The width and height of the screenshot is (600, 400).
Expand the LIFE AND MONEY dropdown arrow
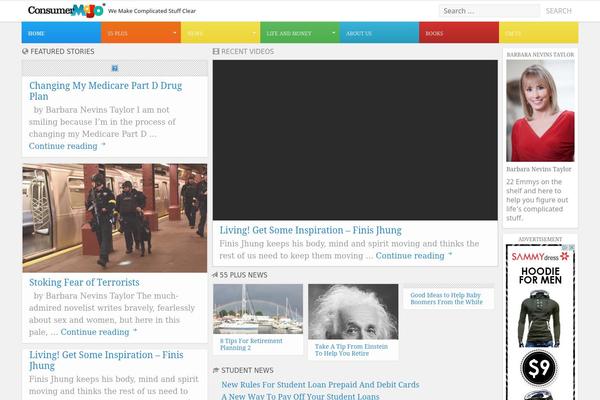[x=334, y=33]
